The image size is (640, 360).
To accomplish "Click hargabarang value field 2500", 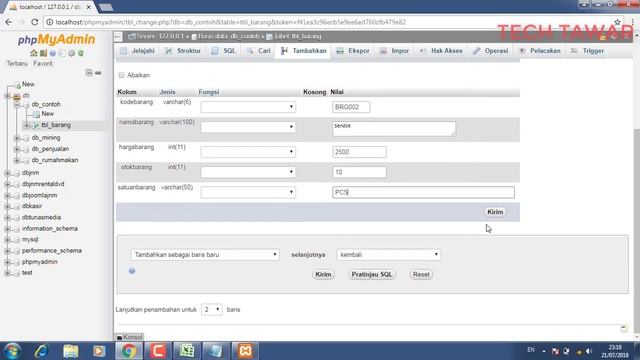I will [359, 152].
